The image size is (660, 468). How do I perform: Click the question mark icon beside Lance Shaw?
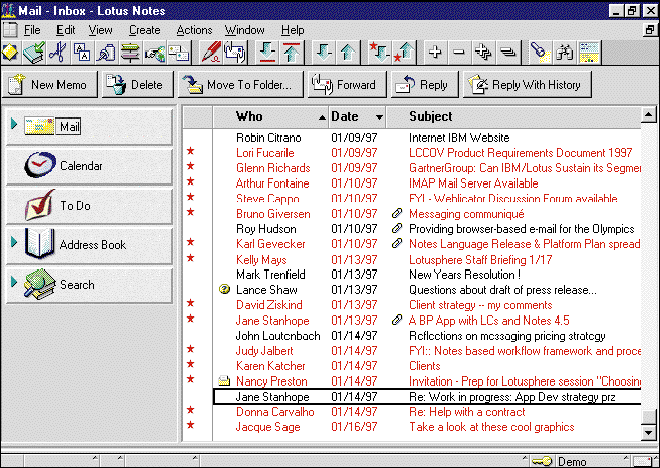[x=224, y=290]
